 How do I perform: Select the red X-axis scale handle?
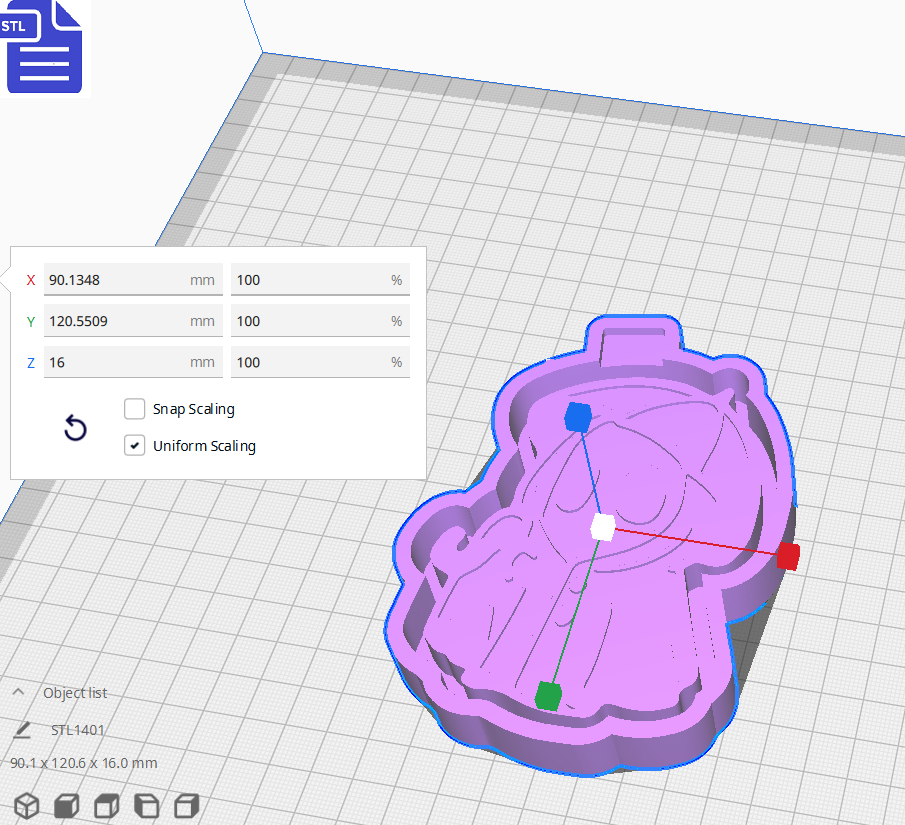787,556
